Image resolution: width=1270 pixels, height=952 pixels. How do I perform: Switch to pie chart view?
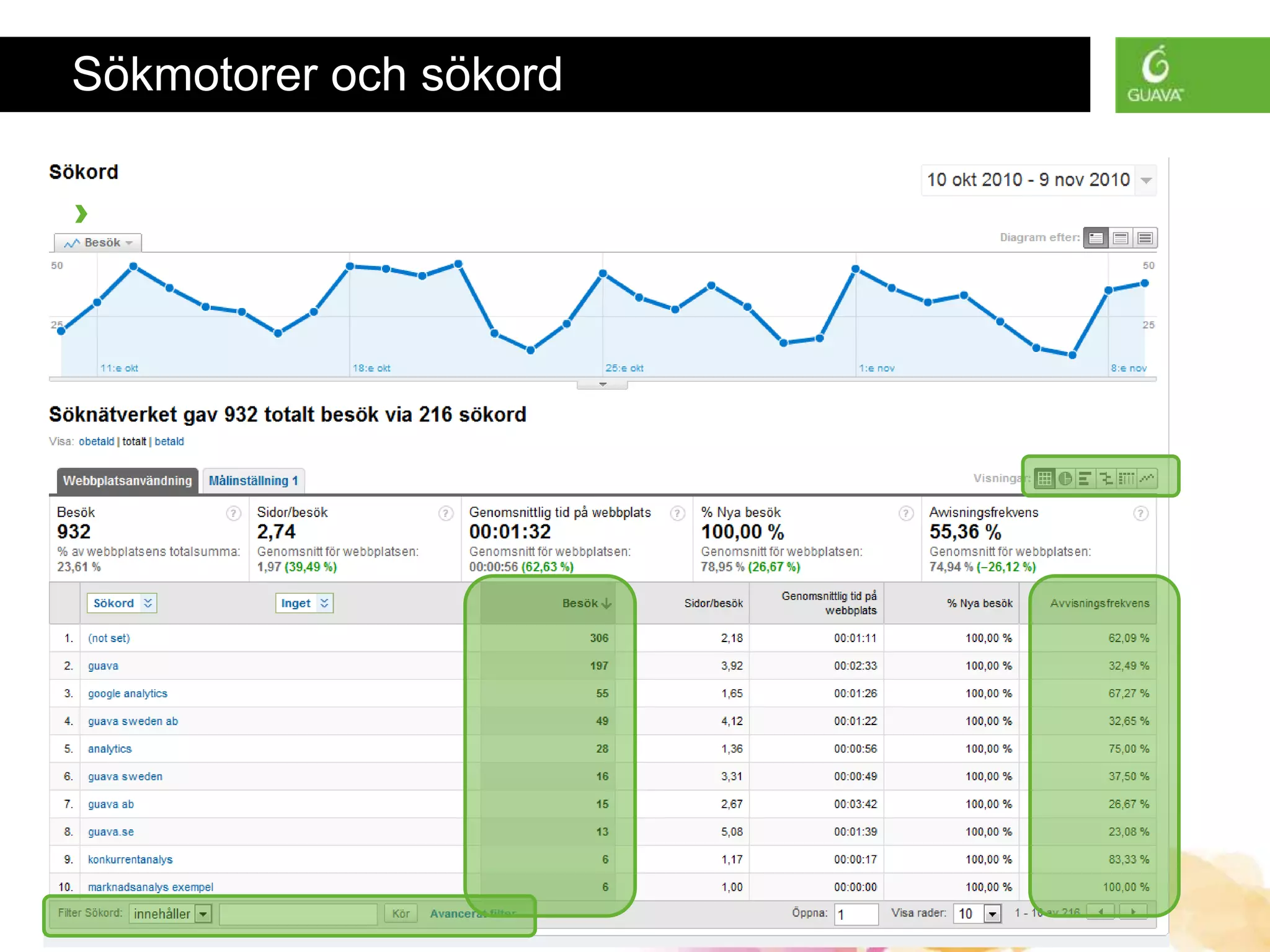(1065, 478)
